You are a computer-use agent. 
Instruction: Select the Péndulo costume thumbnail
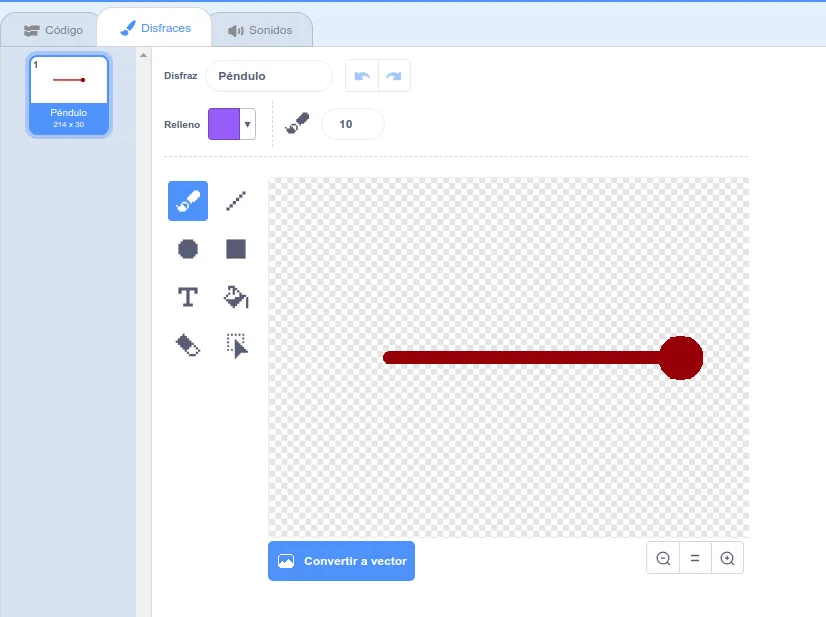pyautogui.click(x=68, y=95)
